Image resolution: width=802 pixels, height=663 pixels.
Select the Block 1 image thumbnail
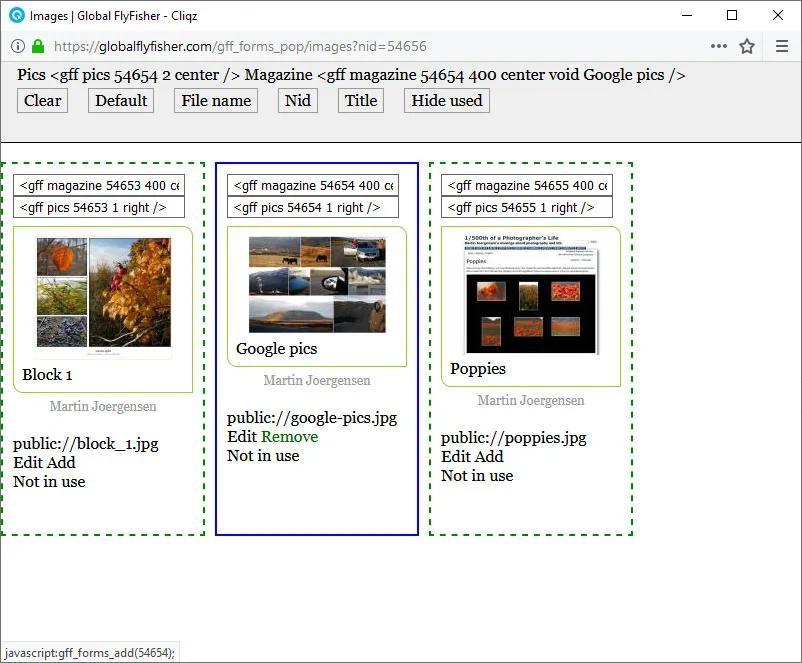click(x=103, y=297)
